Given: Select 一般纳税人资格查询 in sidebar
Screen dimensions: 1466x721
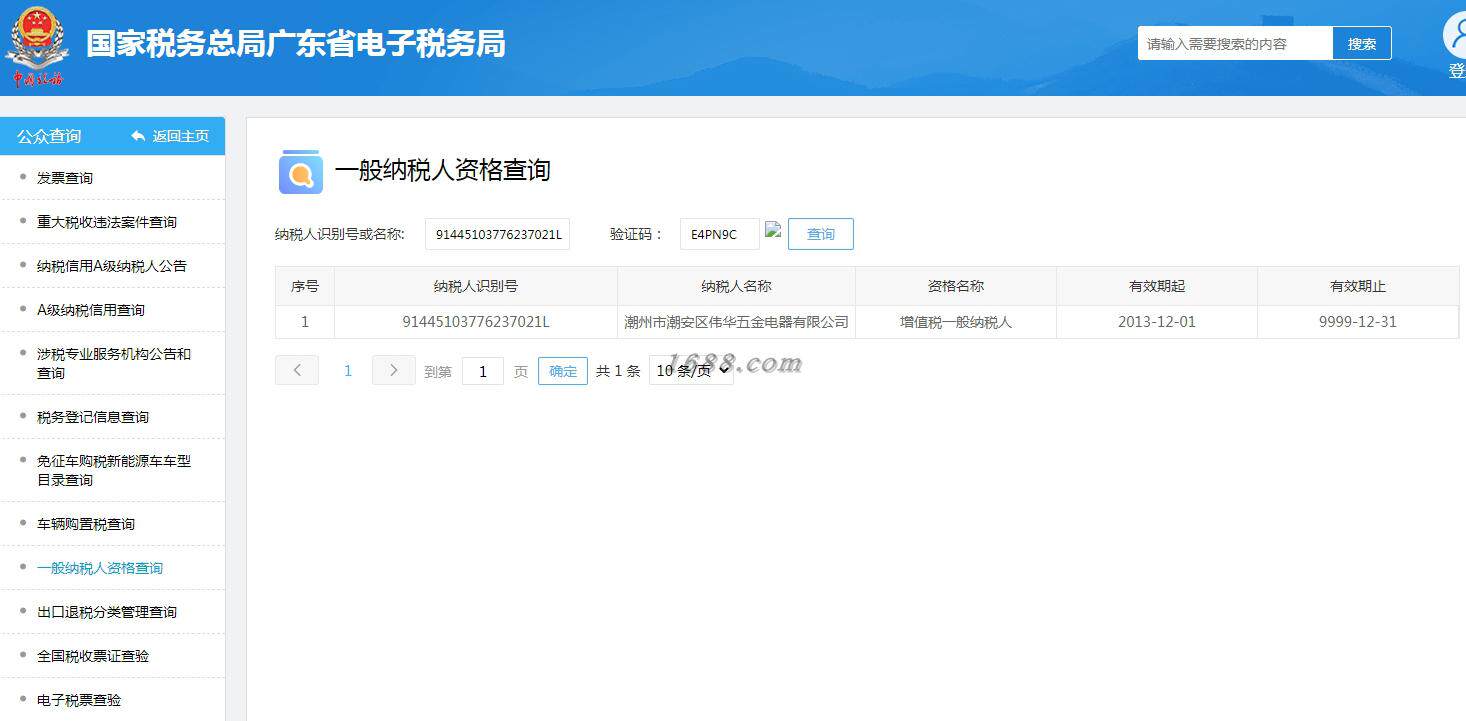Looking at the screenshot, I should (x=100, y=568).
